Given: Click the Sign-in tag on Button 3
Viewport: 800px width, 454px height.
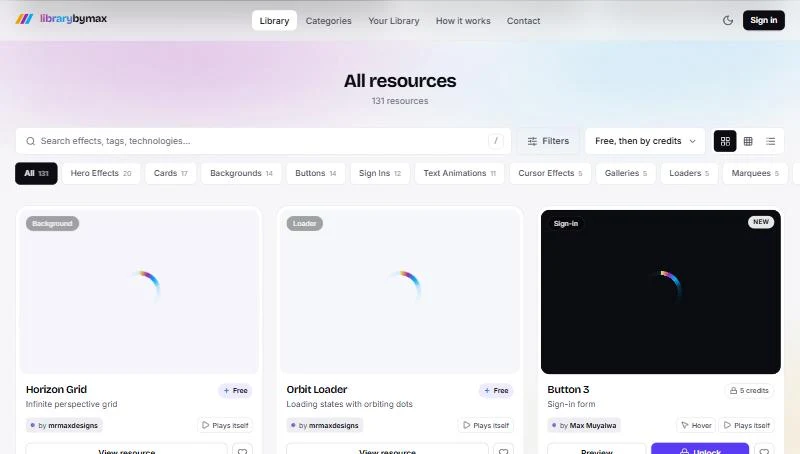Looking at the screenshot, I should (566, 223).
